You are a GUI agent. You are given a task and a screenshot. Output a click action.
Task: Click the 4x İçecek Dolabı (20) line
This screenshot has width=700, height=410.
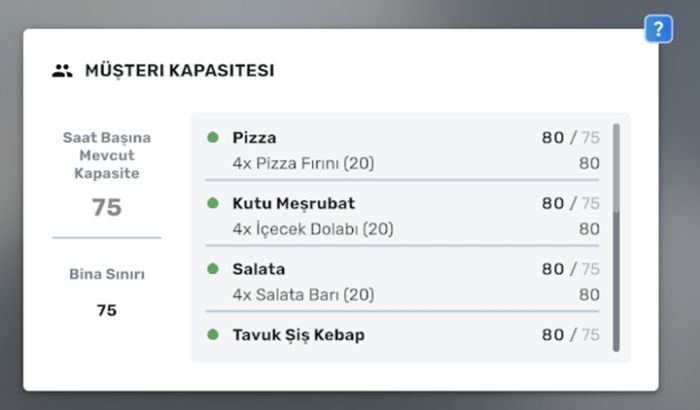pyautogui.click(x=313, y=229)
